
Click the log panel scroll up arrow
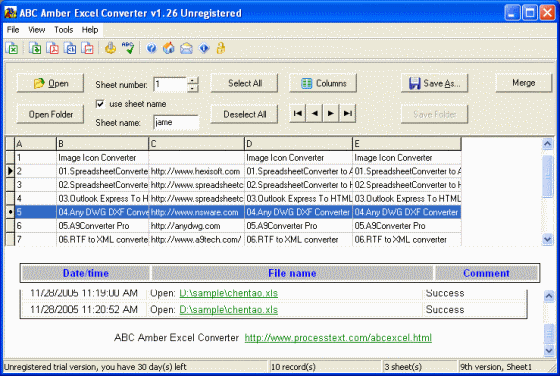tap(549, 296)
